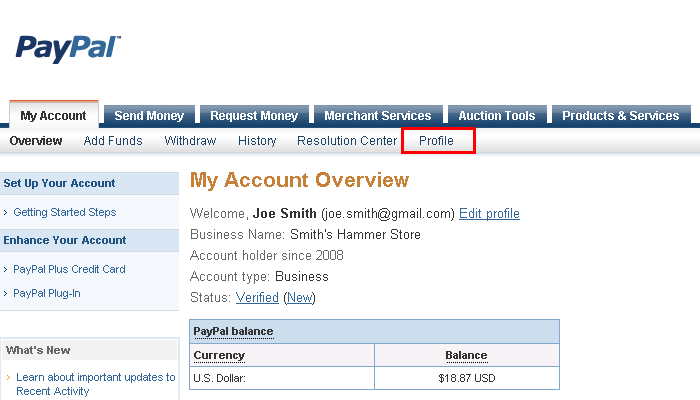The image size is (700, 400).
Task: Select the $18.87 USD balance value
Action: coord(467,378)
